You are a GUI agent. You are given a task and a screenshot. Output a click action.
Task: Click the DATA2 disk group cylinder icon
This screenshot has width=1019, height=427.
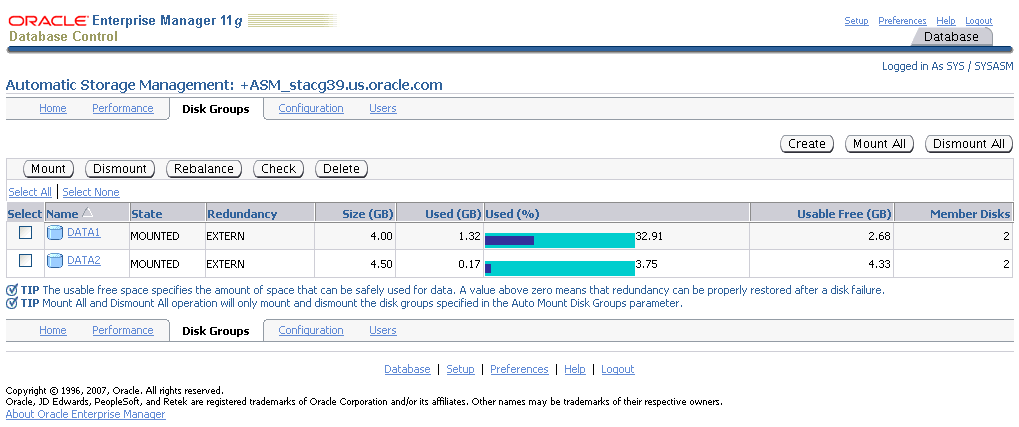point(55,261)
